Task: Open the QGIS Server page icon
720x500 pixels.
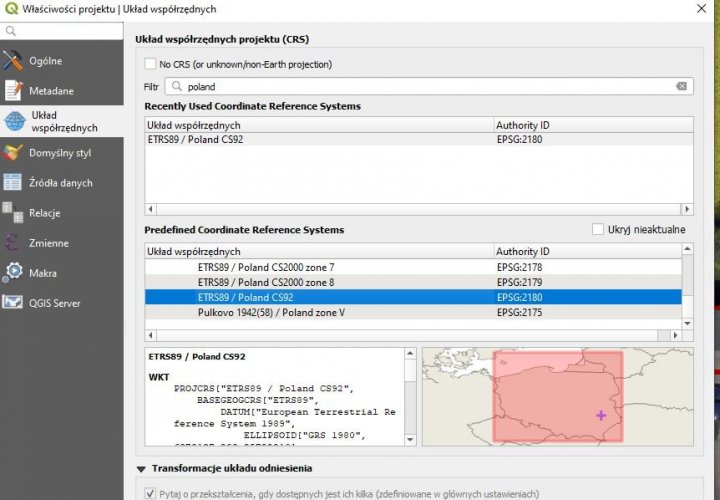Action: click(x=13, y=303)
